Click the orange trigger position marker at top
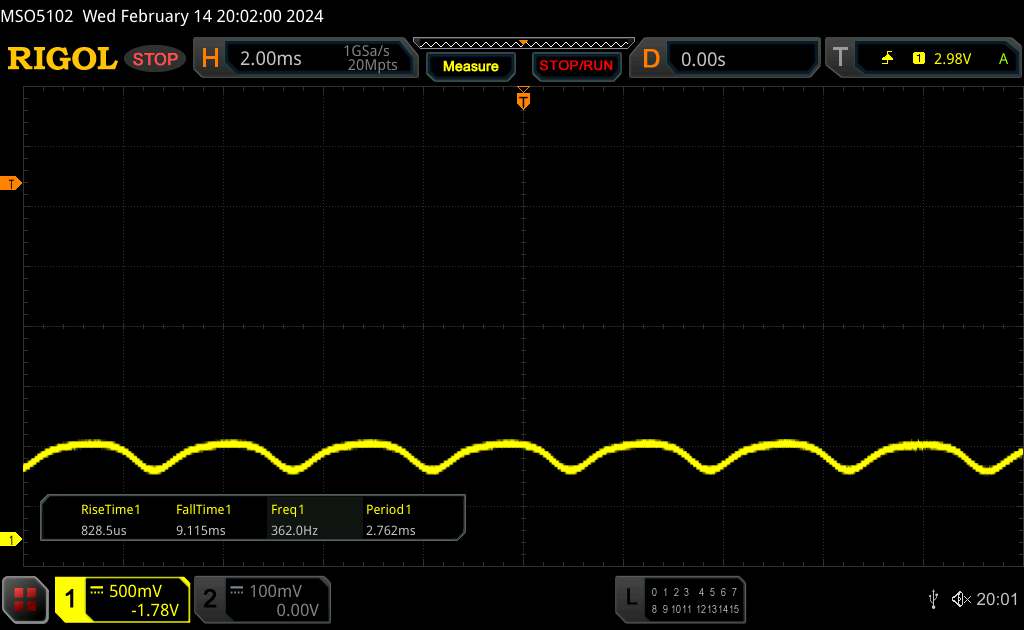The image size is (1024, 630). [522, 99]
